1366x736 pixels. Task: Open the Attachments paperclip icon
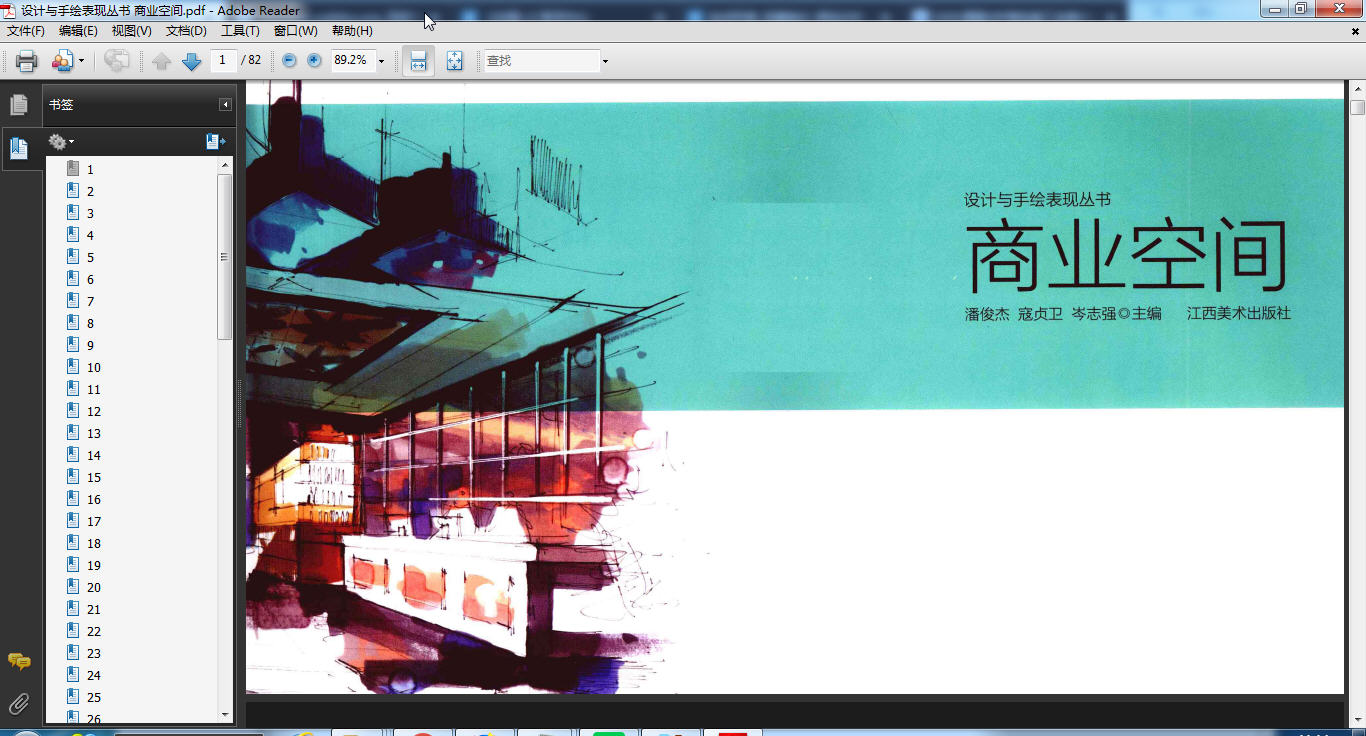[x=19, y=703]
